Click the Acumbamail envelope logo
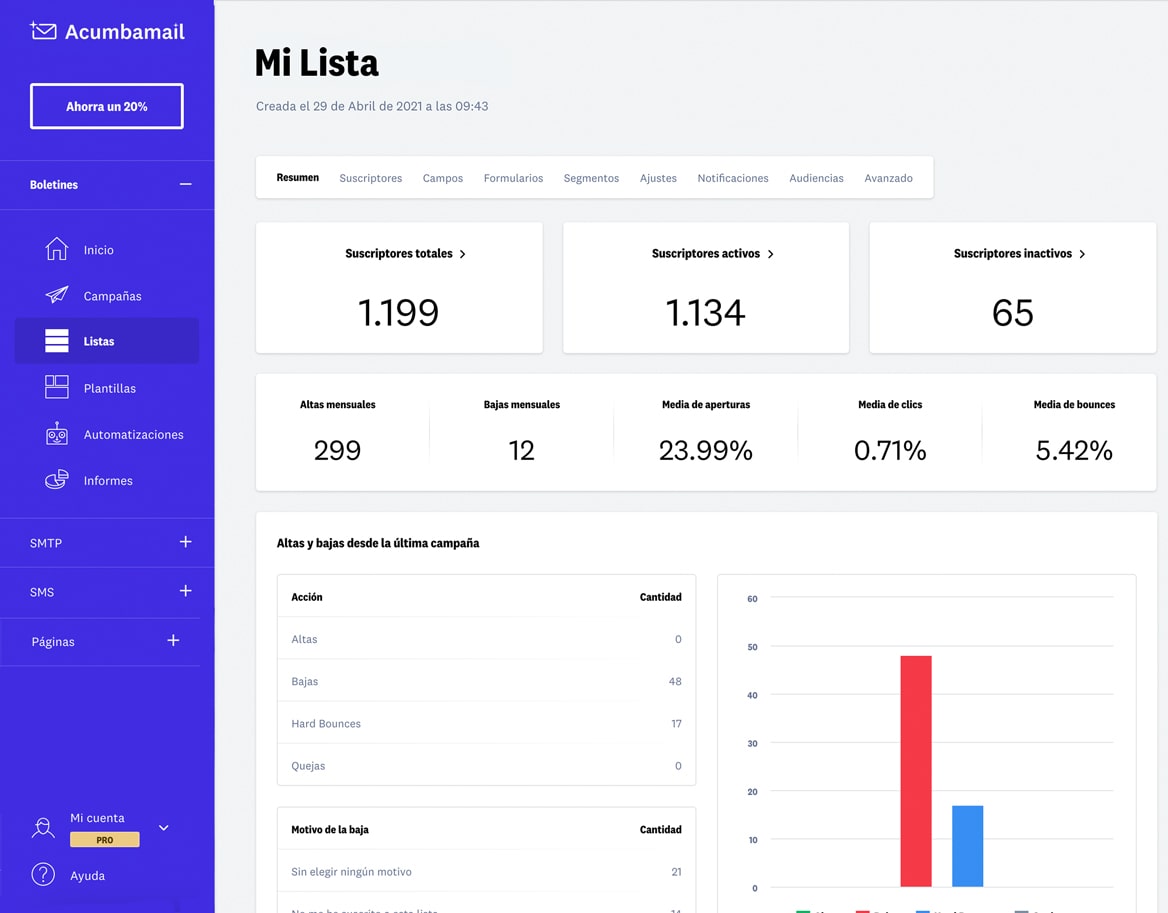This screenshot has height=913, width=1168. click(44, 31)
